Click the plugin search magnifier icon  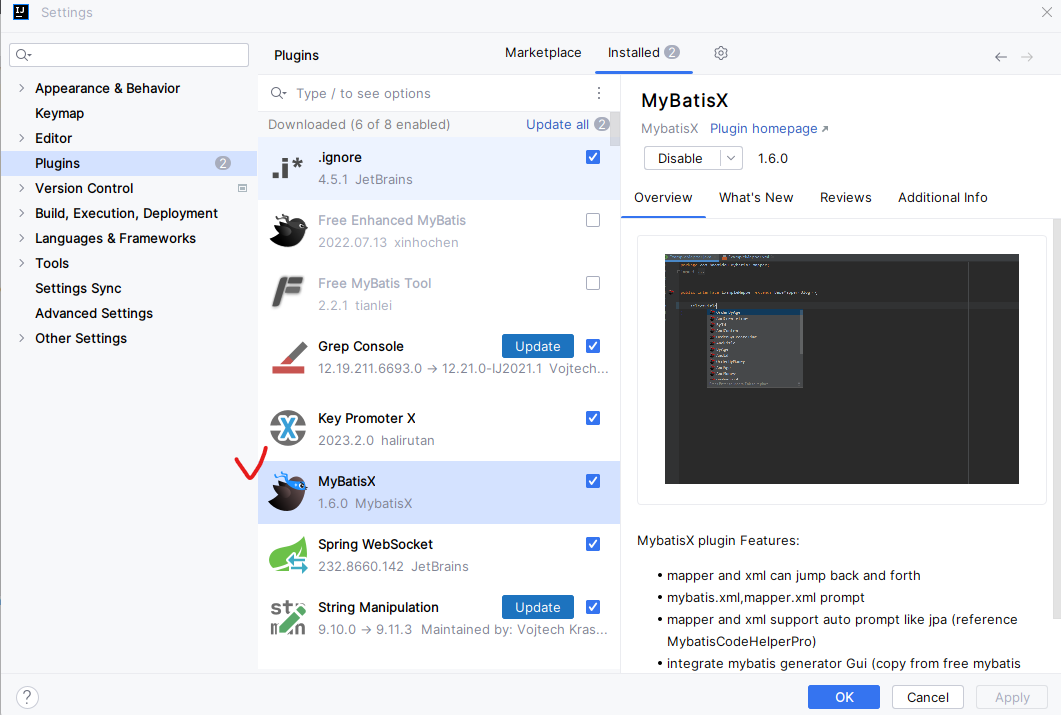click(278, 93)
